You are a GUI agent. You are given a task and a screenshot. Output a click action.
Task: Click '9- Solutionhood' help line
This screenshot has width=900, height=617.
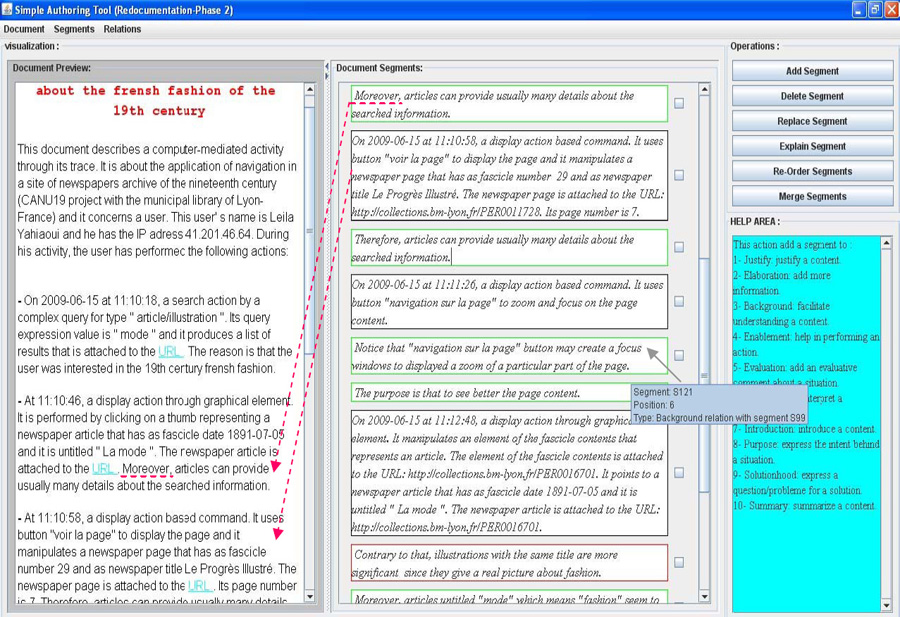click(x=797, y=483)
